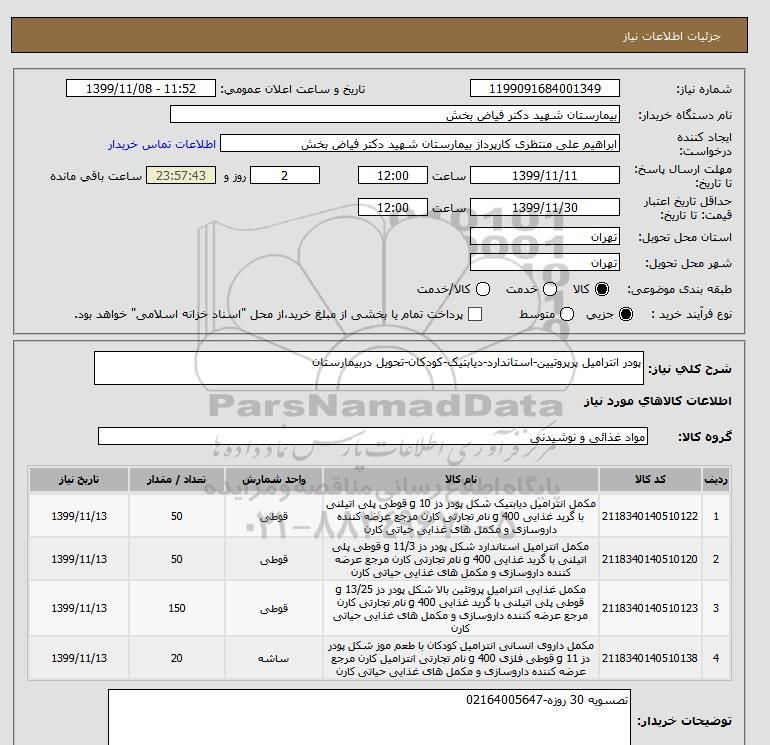The image size is (770, 745).
Task: Select product code 2118340140510120
Action: 650,559
